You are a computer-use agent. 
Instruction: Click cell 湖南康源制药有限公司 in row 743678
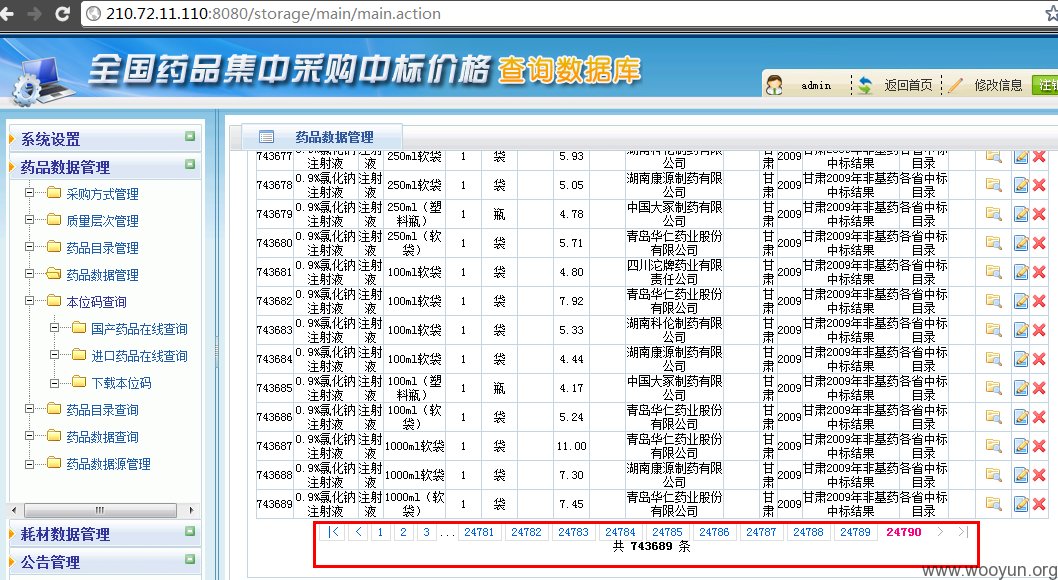coord(674,185)
